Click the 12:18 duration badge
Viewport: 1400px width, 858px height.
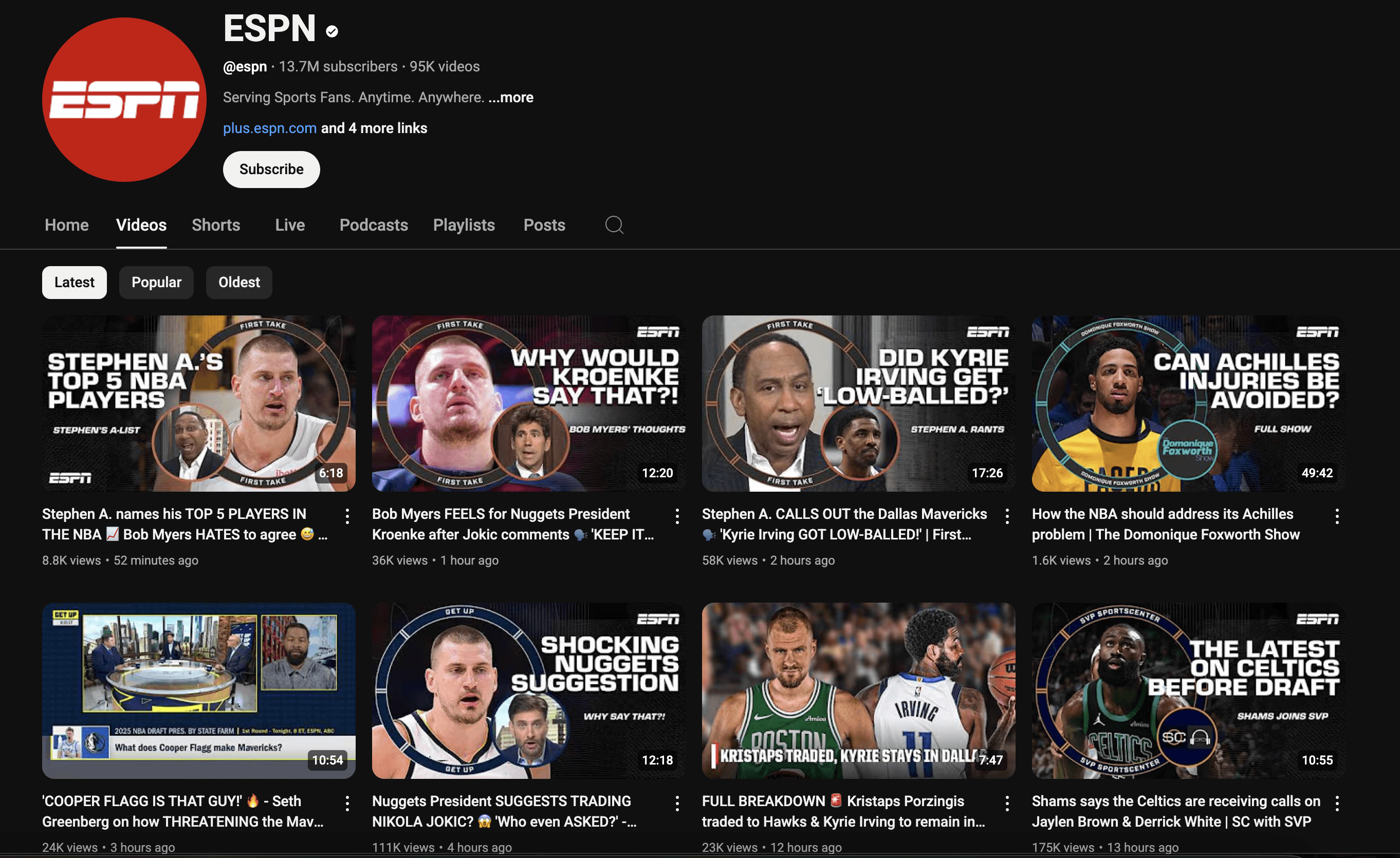(x=657, y=760)
